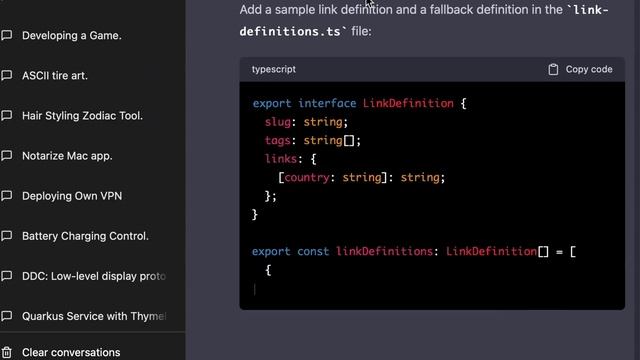
Task: Click the '[country: string]: string;' code line
Action: [361, 178]
